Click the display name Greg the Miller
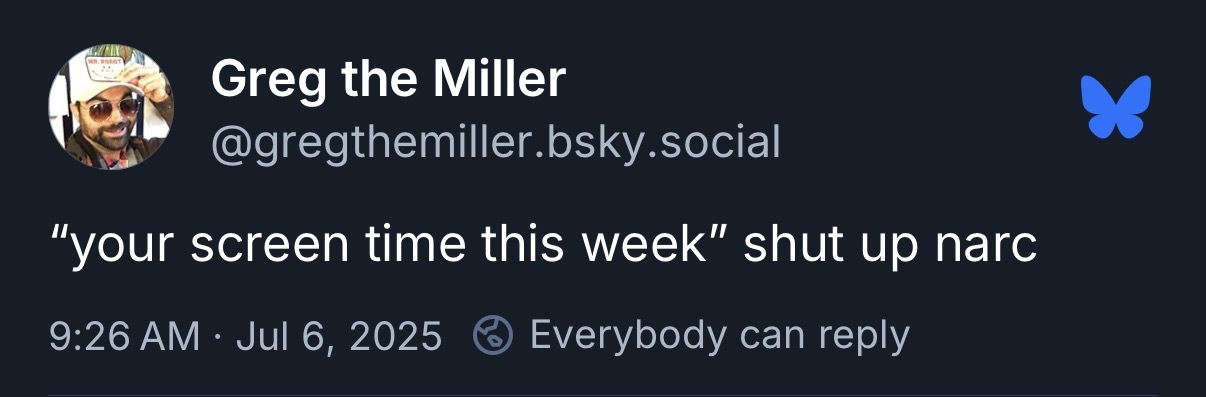The image size is (1206, 397). tap(389, 80)
